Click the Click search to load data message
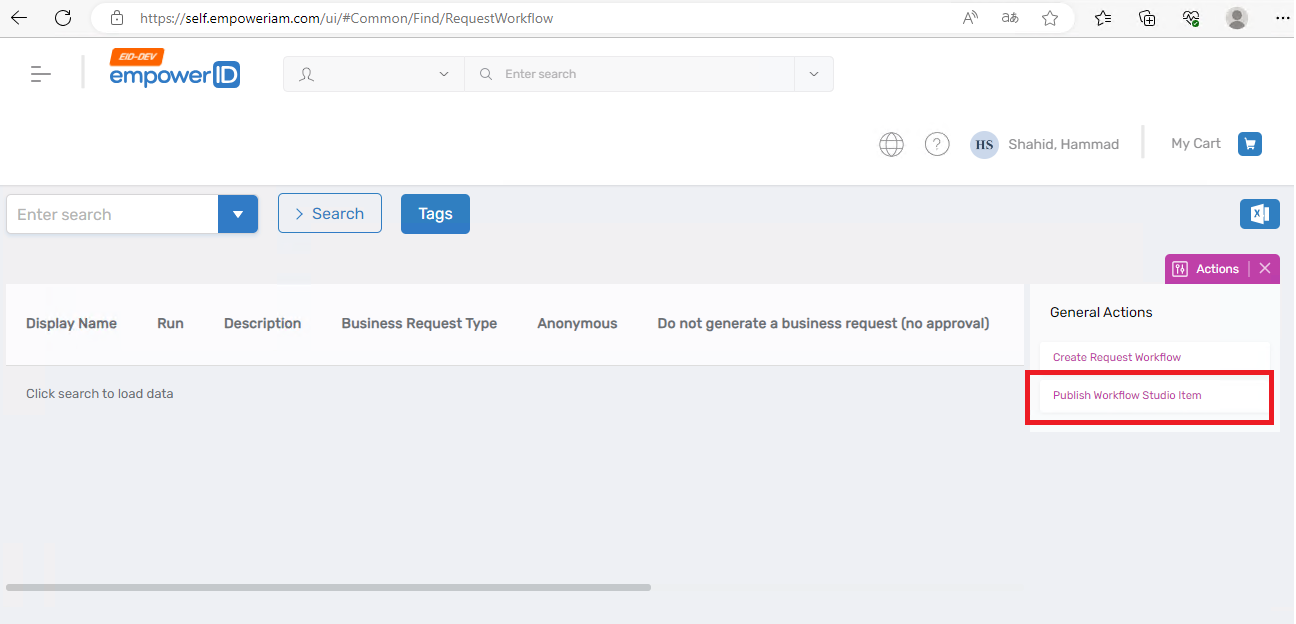 pyautogui.click(x=100, y=393)
